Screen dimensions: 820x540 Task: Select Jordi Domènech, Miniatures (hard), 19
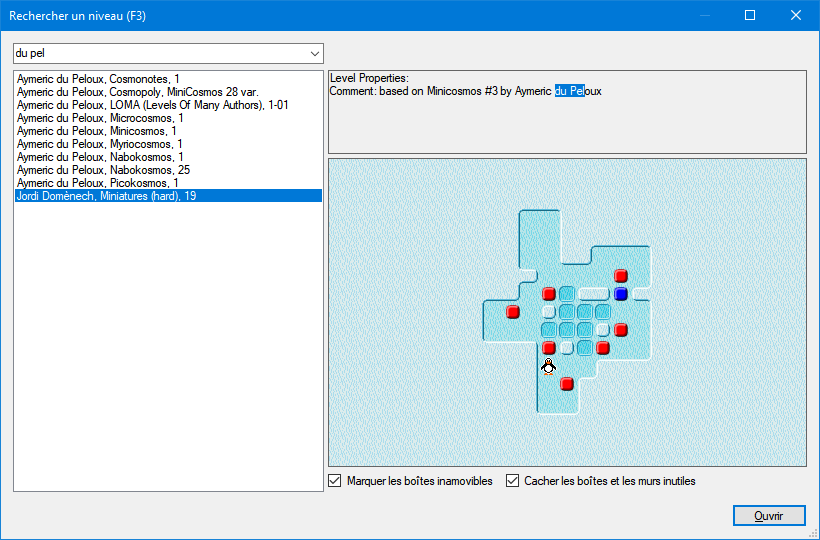pos(168,196)
